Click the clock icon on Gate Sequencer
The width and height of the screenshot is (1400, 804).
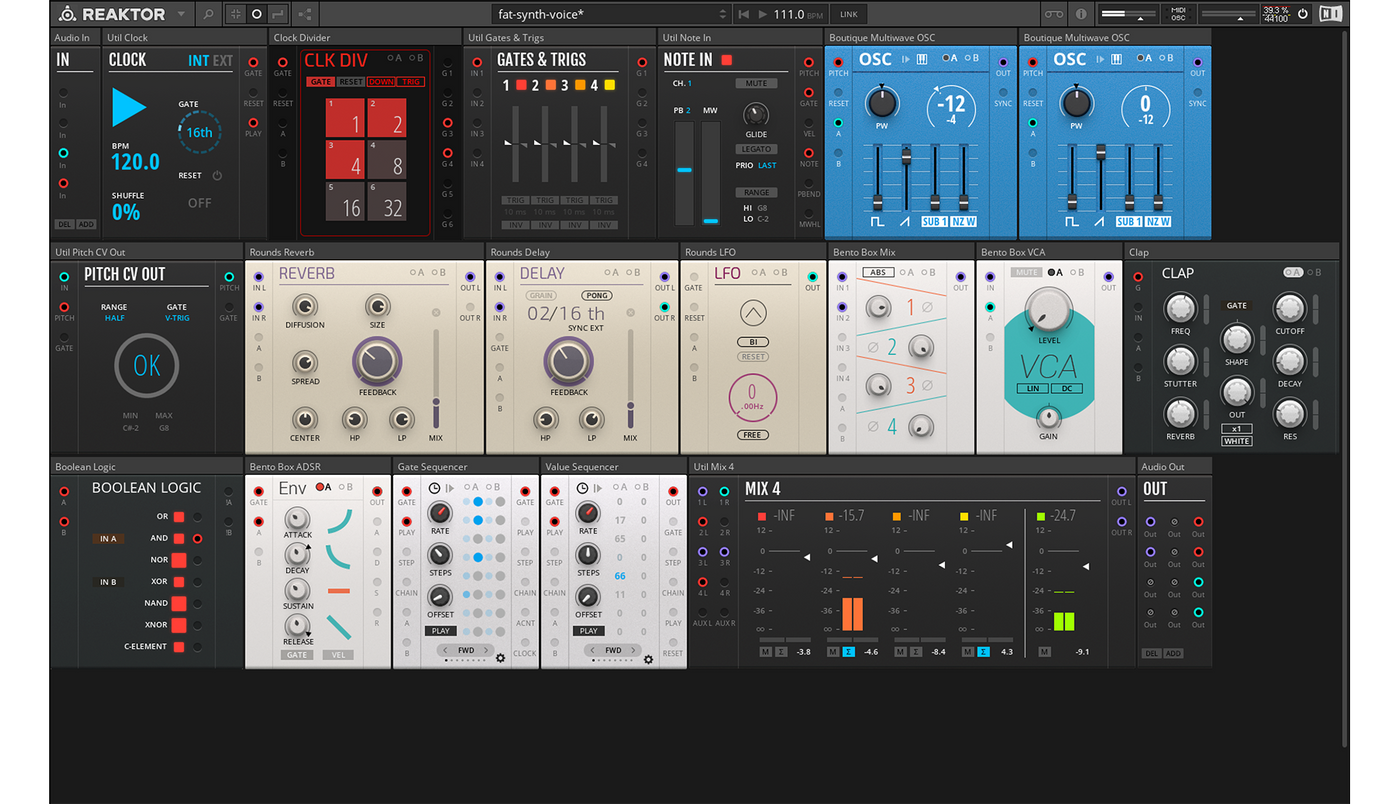(x=434, y=488)
